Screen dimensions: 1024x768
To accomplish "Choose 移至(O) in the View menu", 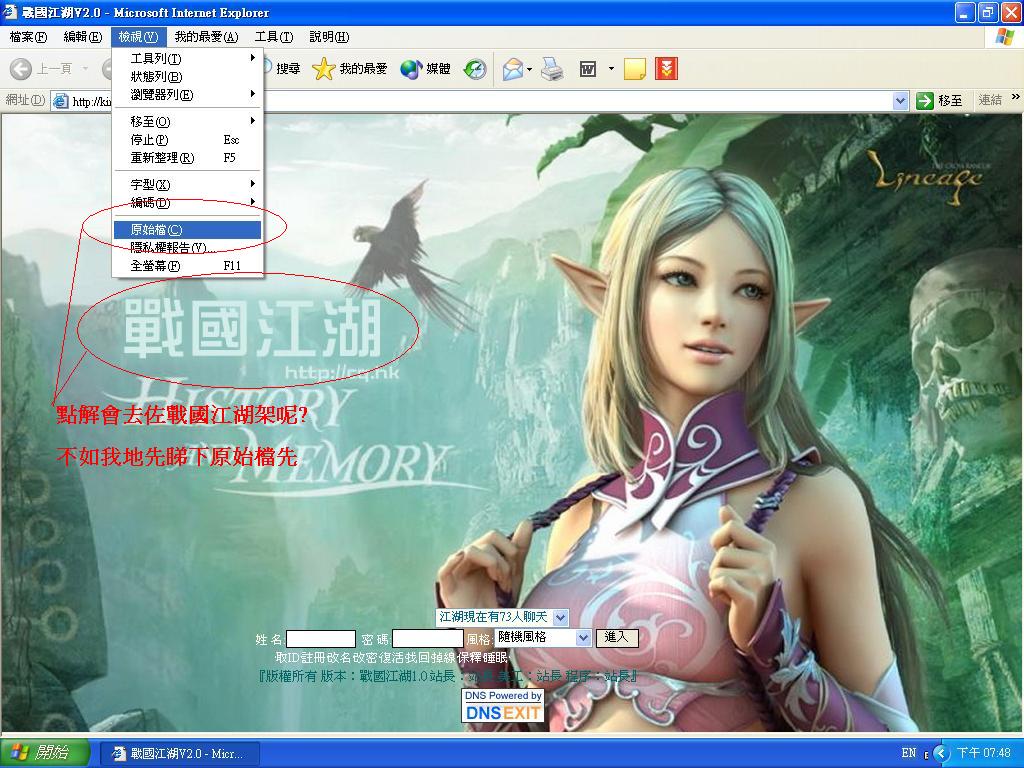I will click(187, 121).
